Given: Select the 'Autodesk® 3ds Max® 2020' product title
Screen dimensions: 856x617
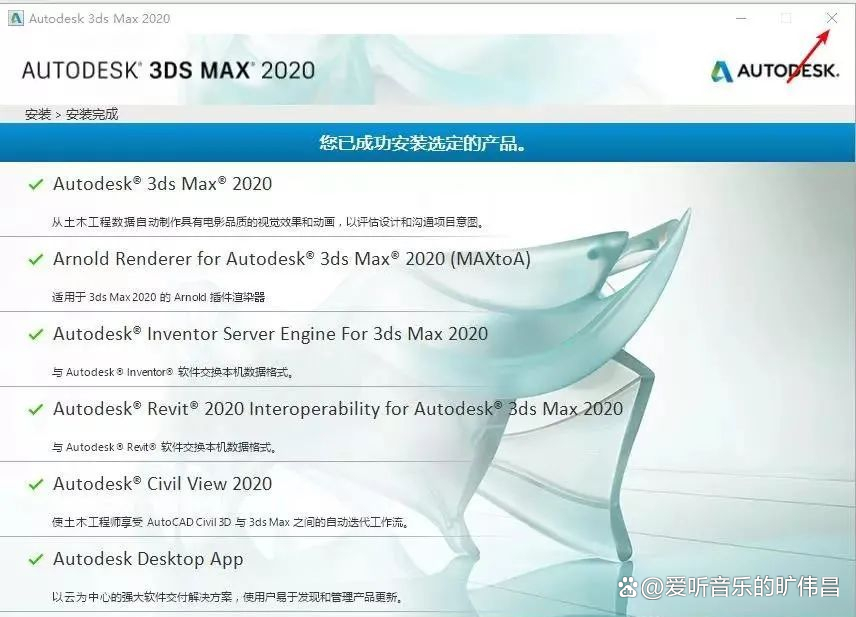Looking at the screenshot, I should tap(162, 184).
